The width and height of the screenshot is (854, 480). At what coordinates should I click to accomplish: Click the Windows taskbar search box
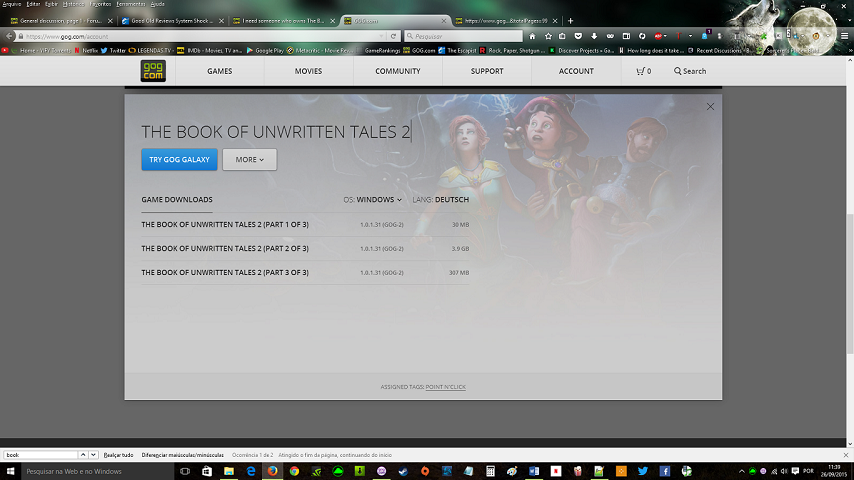point(97,471)
